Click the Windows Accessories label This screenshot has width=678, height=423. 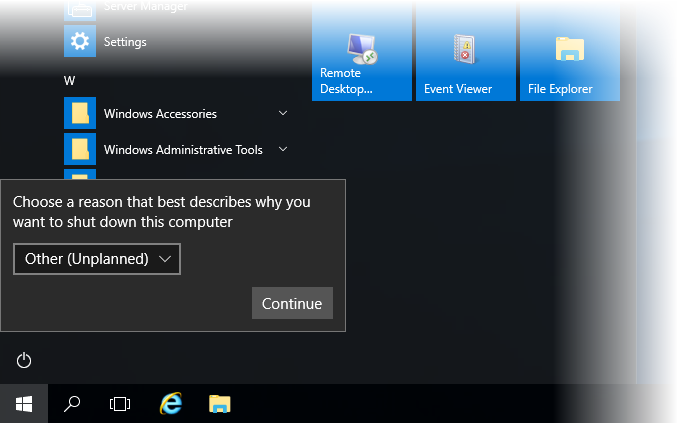point(160,114)
